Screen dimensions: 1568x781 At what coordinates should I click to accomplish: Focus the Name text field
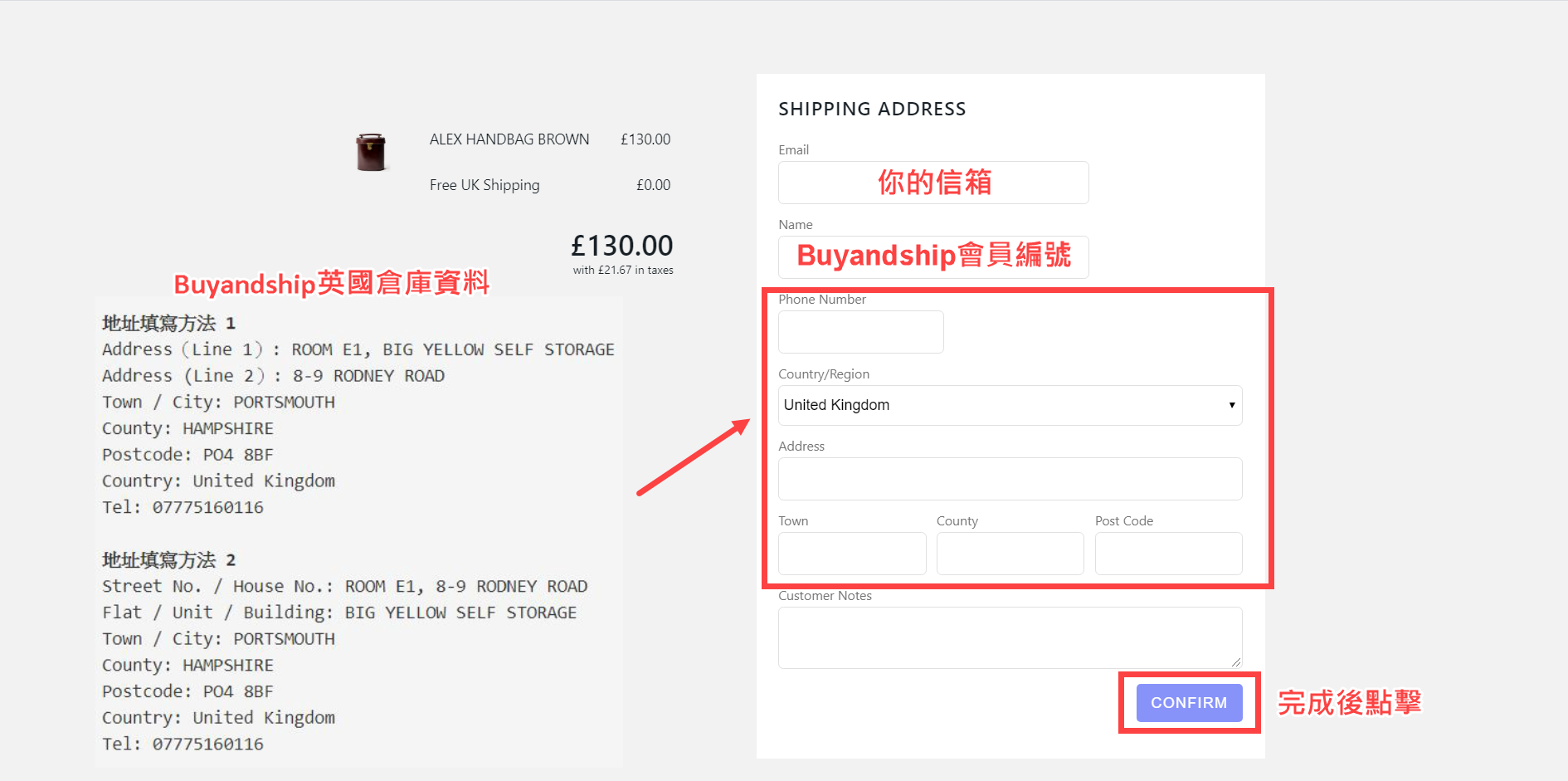coord(933,257)
